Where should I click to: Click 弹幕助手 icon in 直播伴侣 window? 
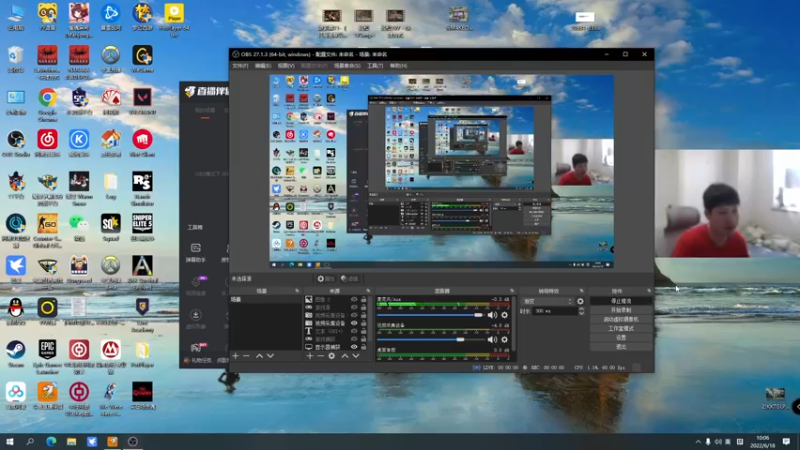click(195, 248)
